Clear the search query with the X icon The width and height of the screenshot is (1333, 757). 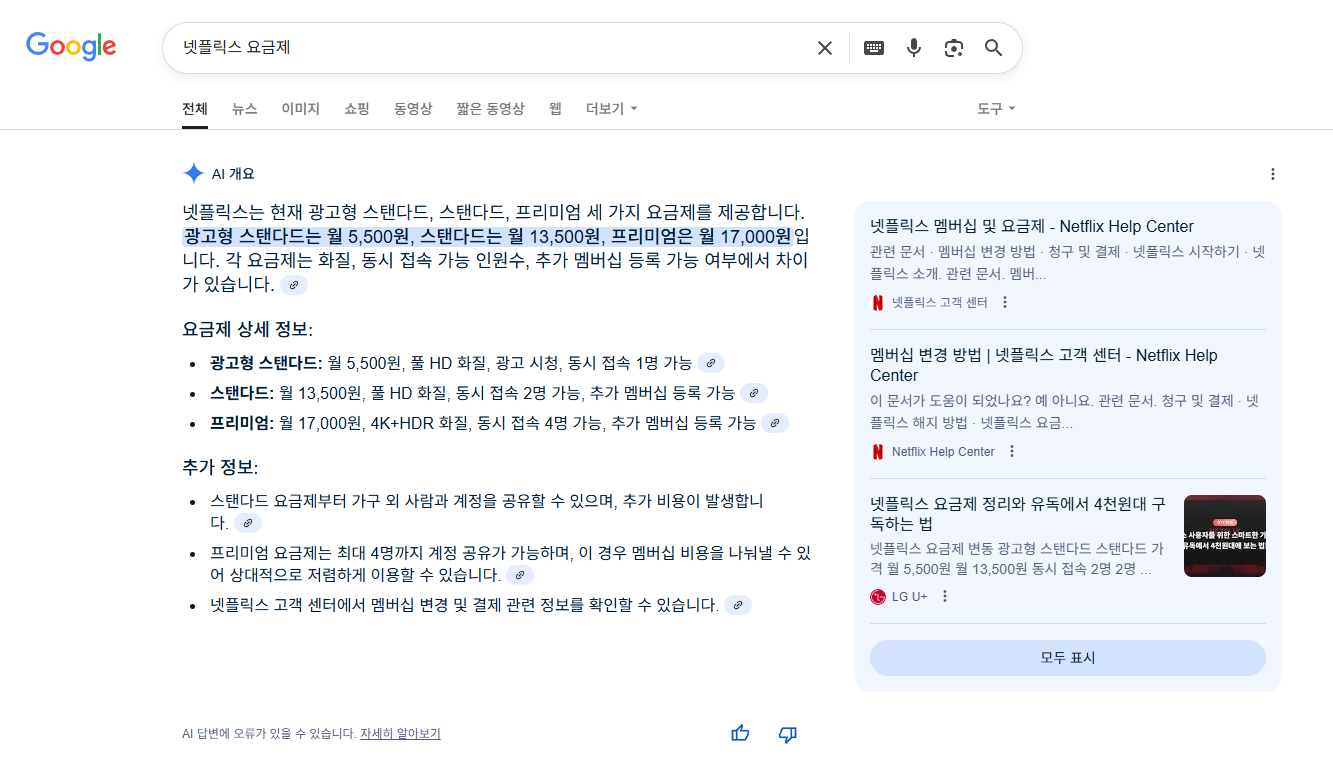click(825, 48)
